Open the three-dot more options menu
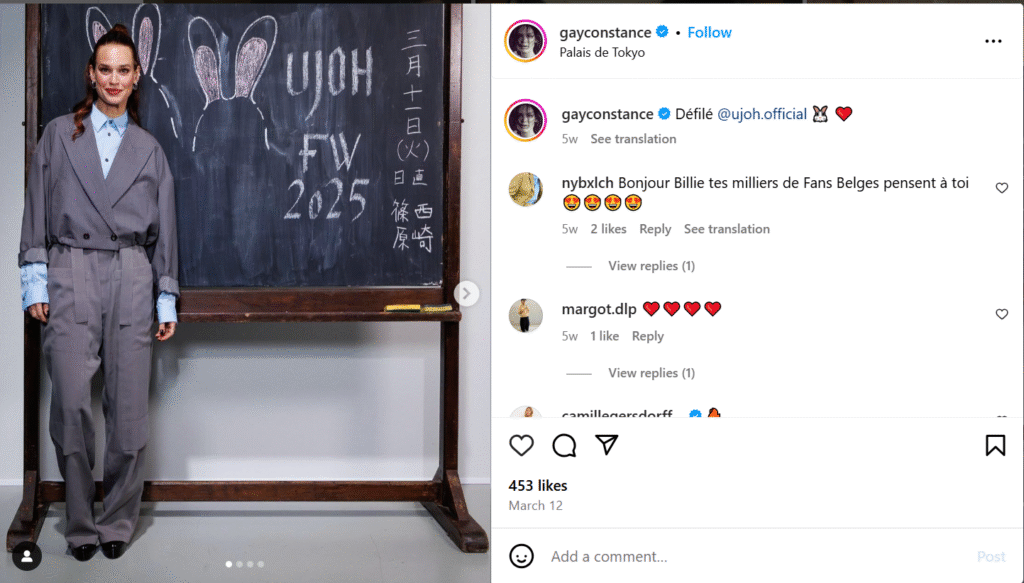Screen dimensions: 1024x583 coord(993,41)
